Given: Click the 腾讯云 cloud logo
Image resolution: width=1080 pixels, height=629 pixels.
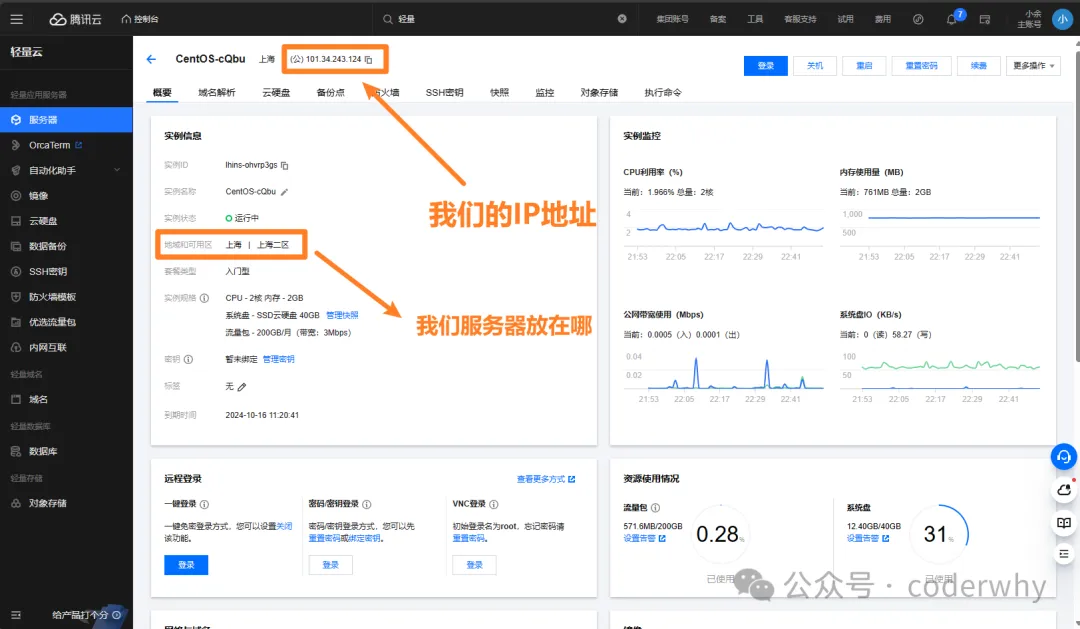Looking at the screenshot, I should click(76, 19).
